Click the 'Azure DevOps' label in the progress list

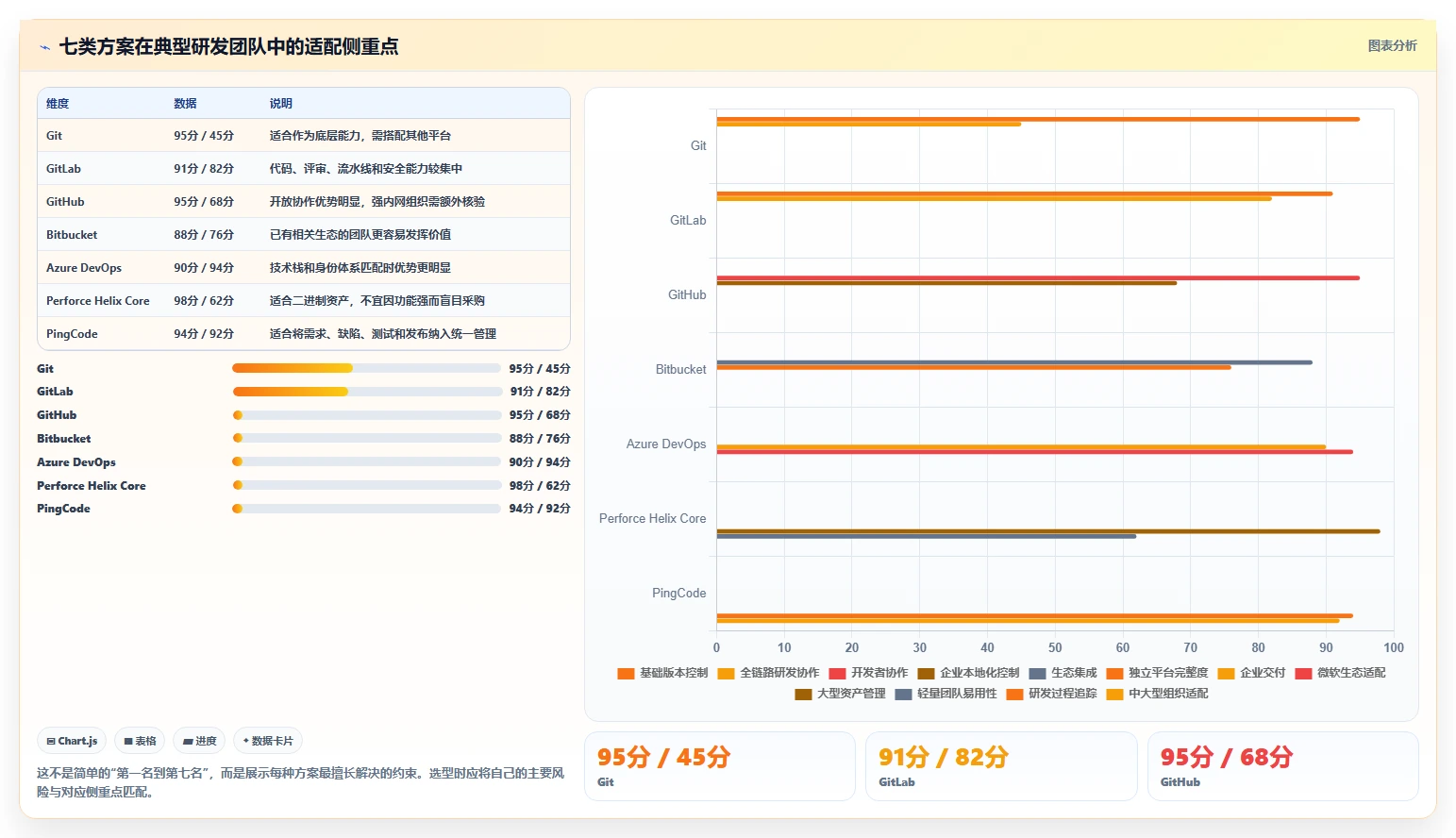(x=76, y=462)
